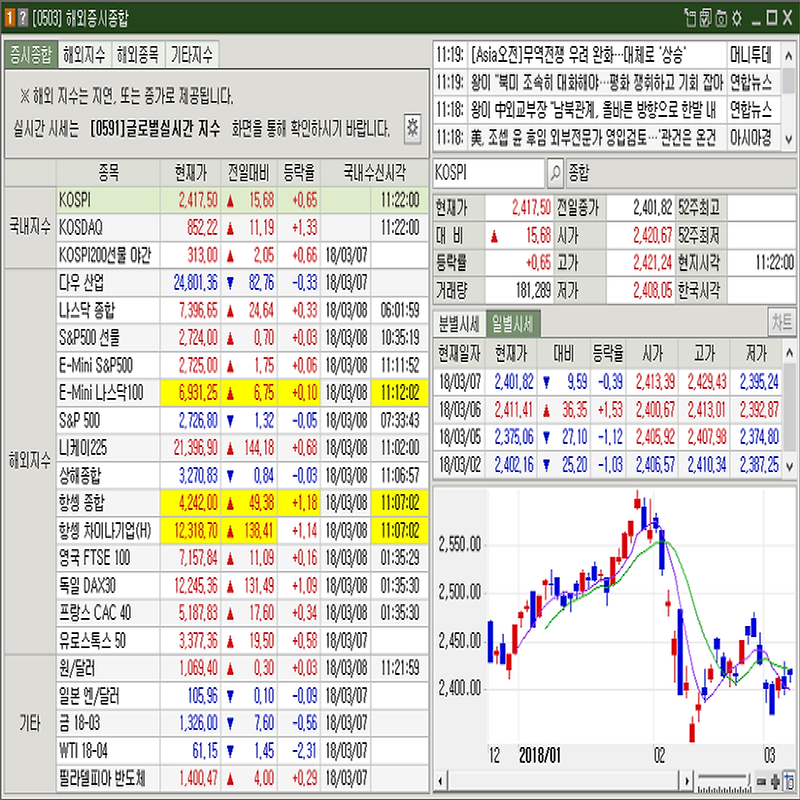The width and height of the screenshot is (800, 800).
Task: Switch to the 해외지수 tab
Action: 85,55
